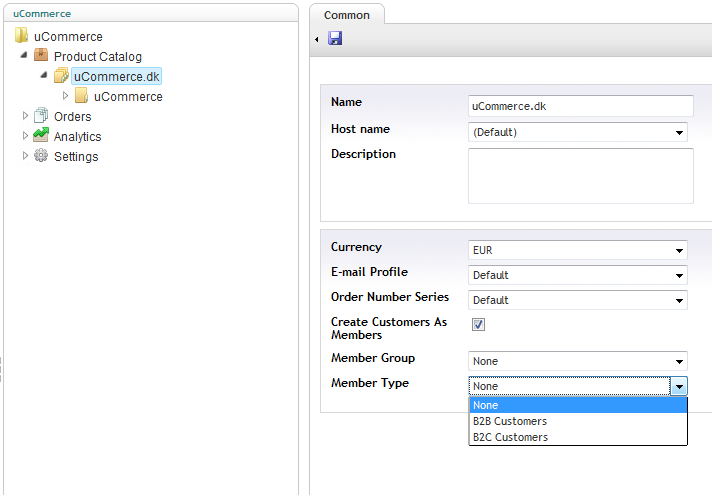
Task: Click the uCommerce panel header title
Action: tap(42, 14)
